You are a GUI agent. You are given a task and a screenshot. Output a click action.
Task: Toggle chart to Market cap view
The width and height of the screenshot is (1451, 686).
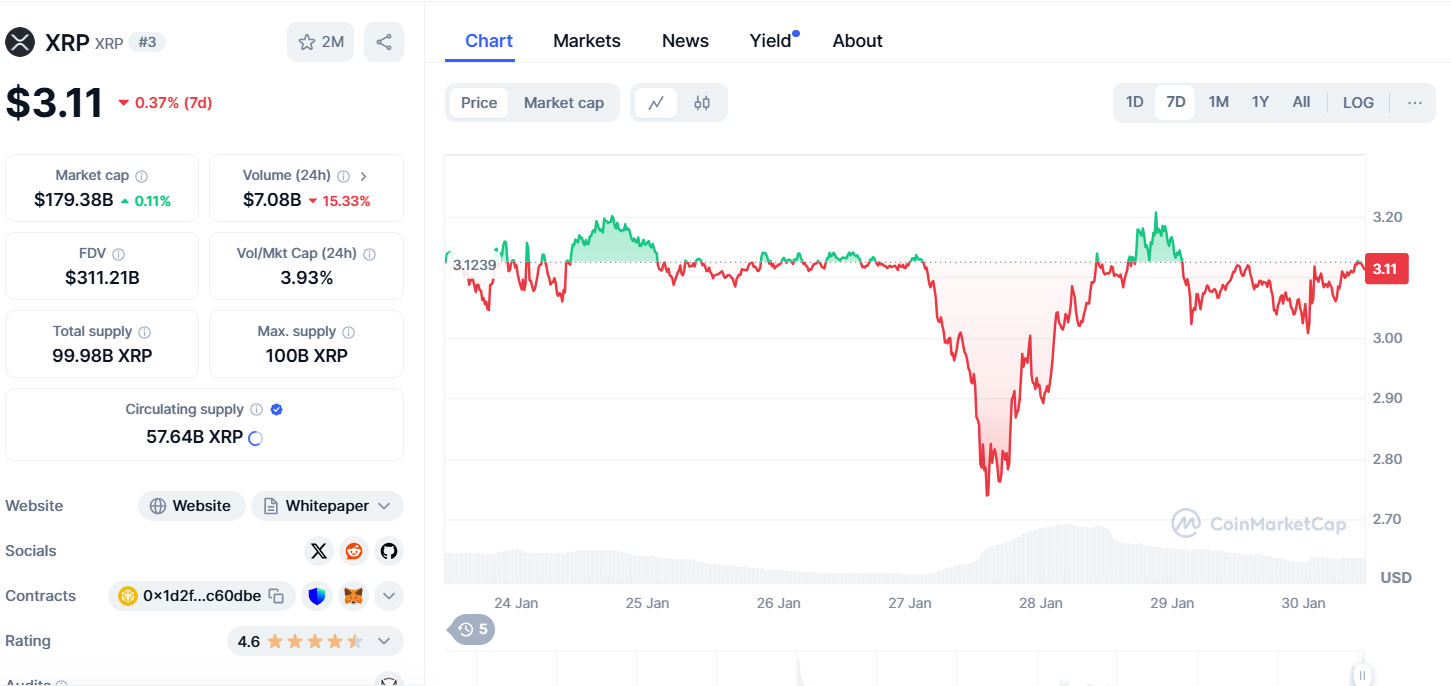(x=563, y=103)
